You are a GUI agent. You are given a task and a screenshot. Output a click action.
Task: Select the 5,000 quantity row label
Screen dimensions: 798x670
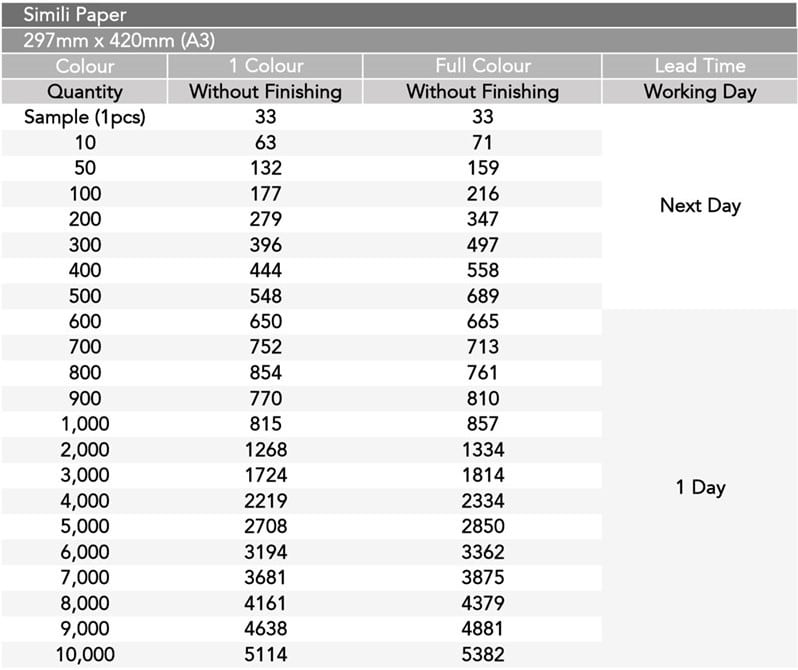click(85, 527)
